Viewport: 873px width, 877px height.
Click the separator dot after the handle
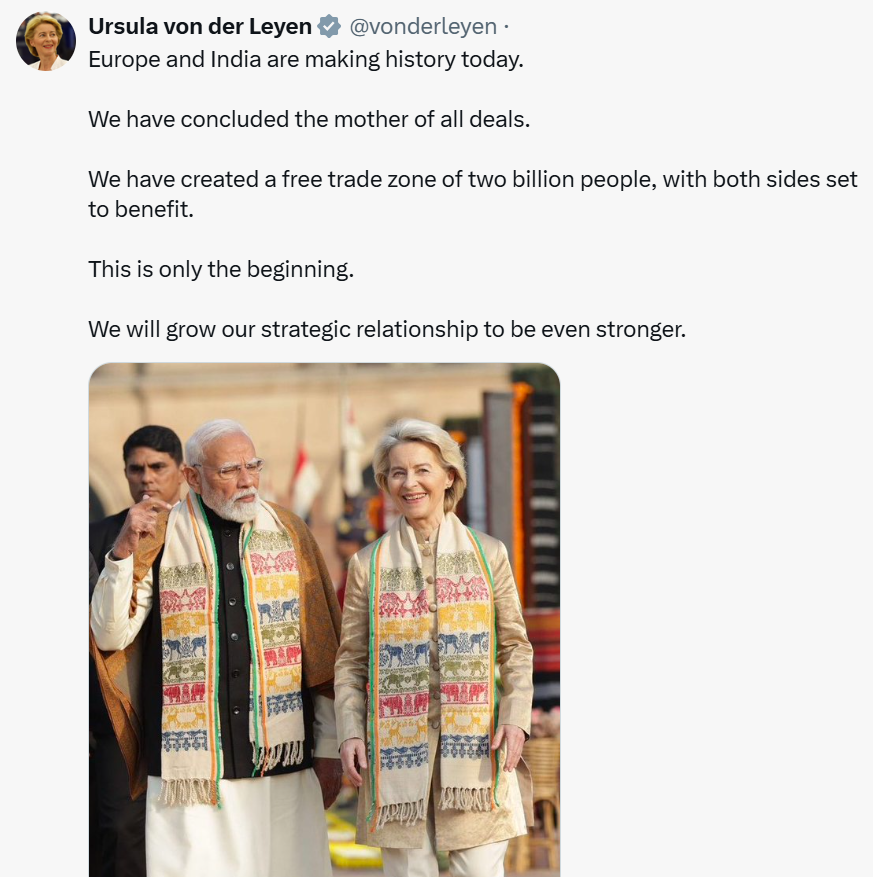(506, 27)
